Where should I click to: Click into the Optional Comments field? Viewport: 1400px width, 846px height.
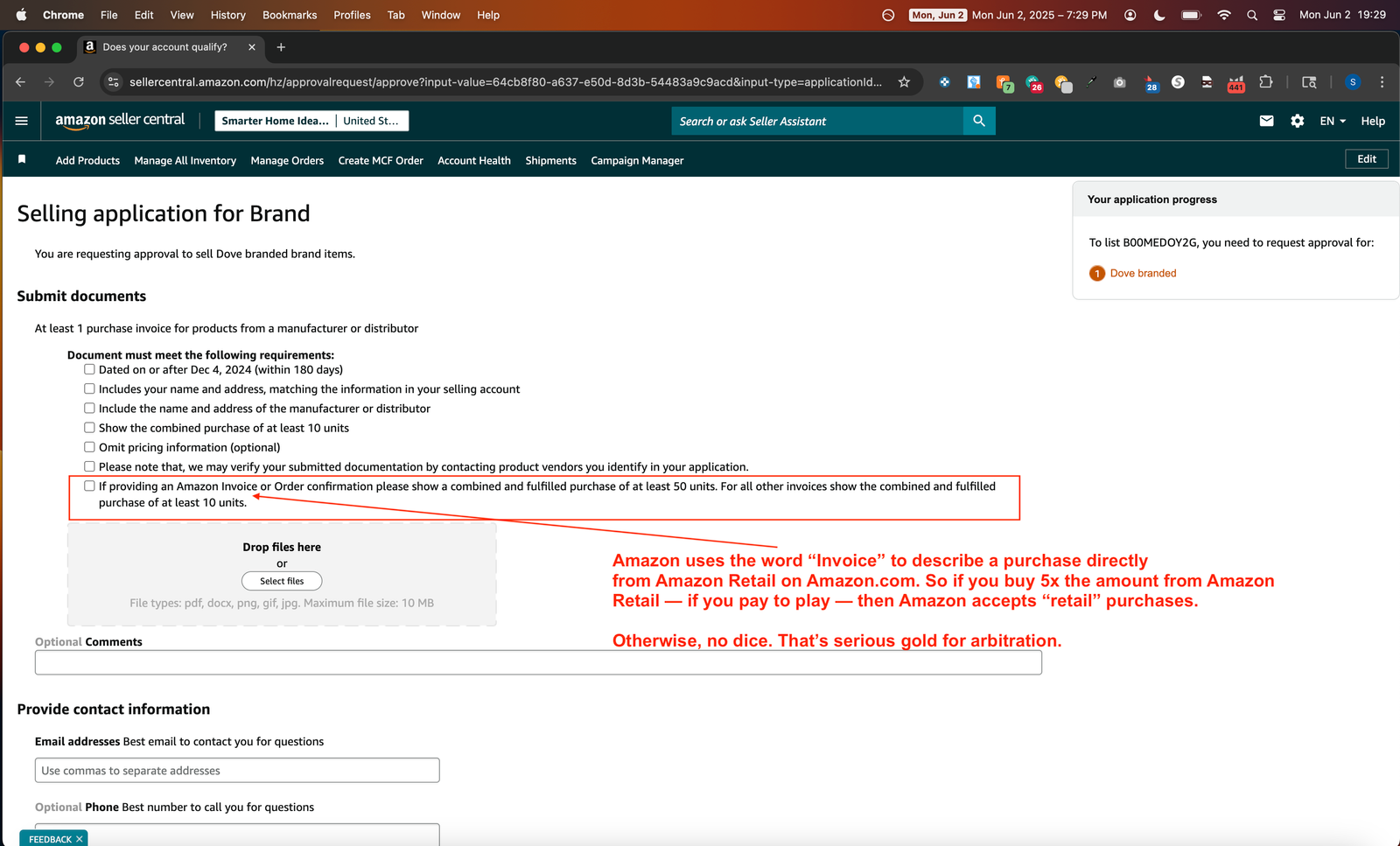click(x=538, y=662)
